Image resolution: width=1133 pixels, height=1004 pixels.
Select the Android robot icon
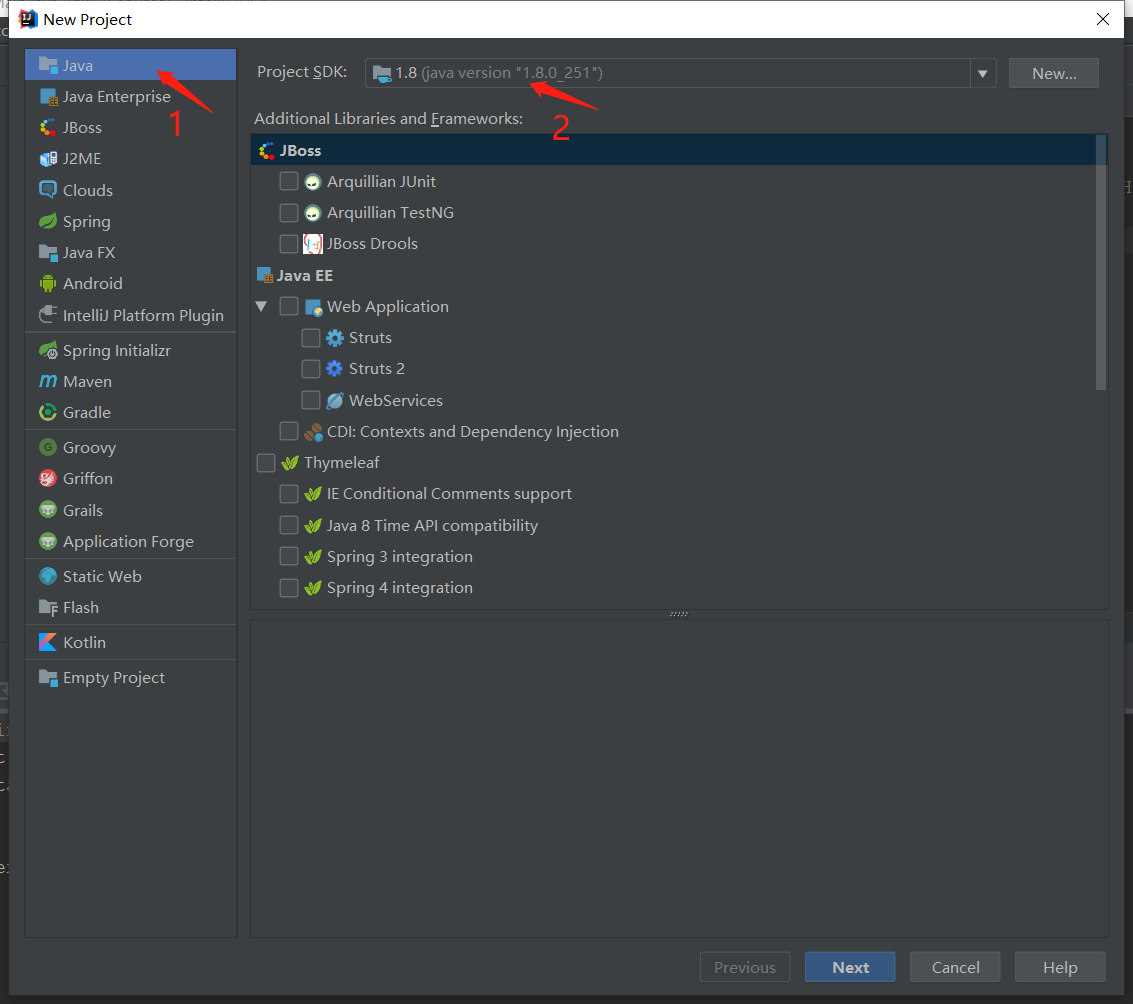click(x=48, y=284)
